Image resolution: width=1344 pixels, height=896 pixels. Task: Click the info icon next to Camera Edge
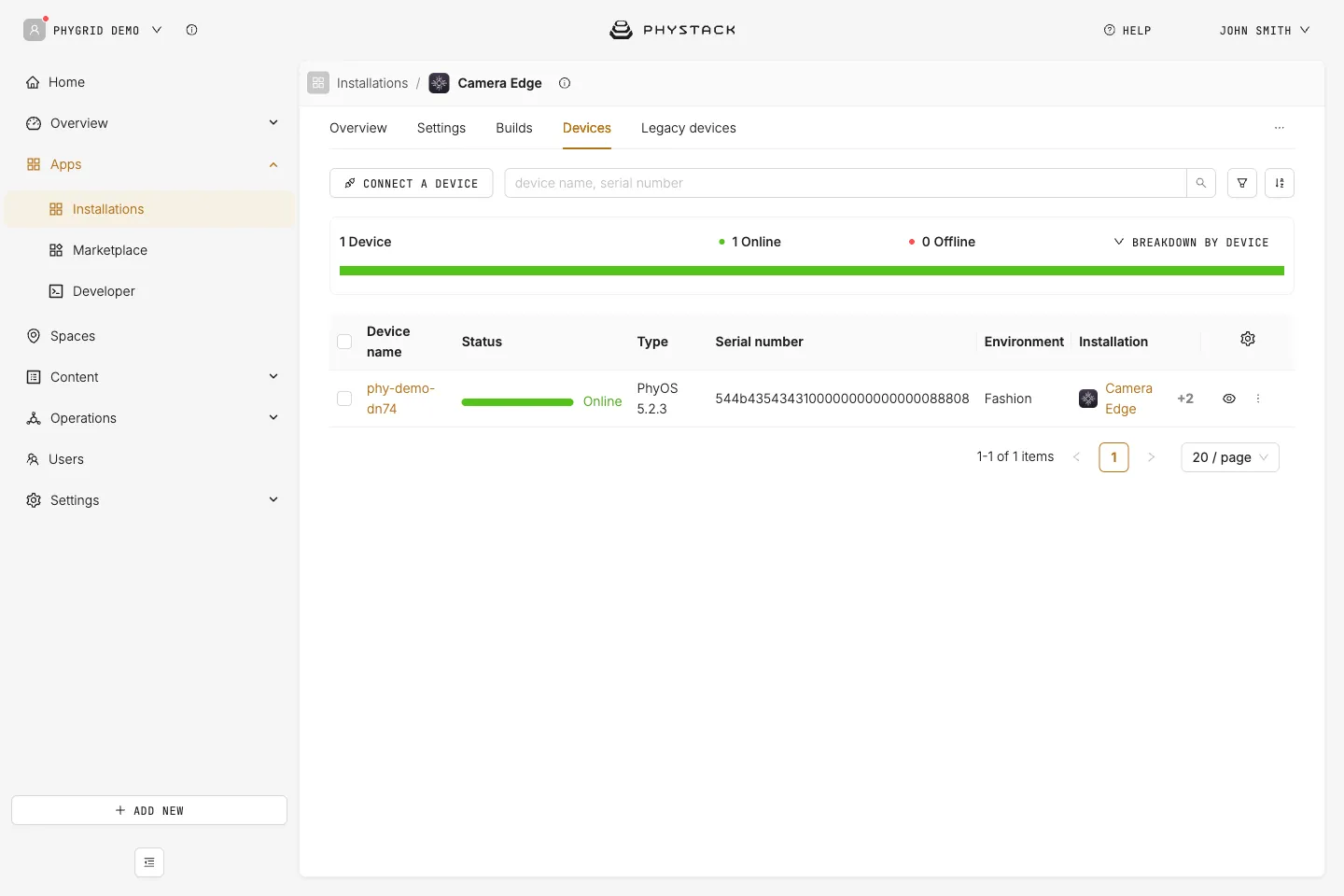pos(565,83)
